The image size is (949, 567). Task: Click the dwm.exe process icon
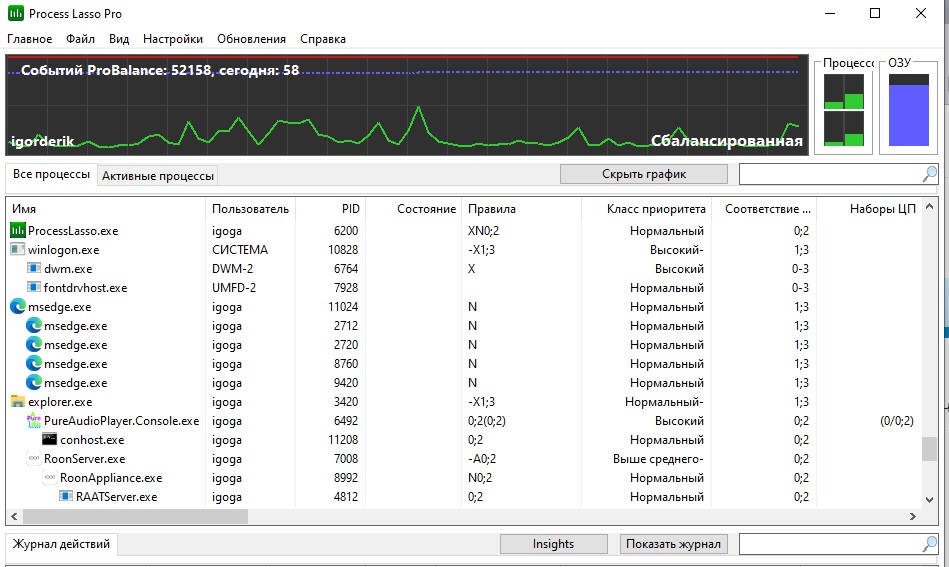(34, 268)
